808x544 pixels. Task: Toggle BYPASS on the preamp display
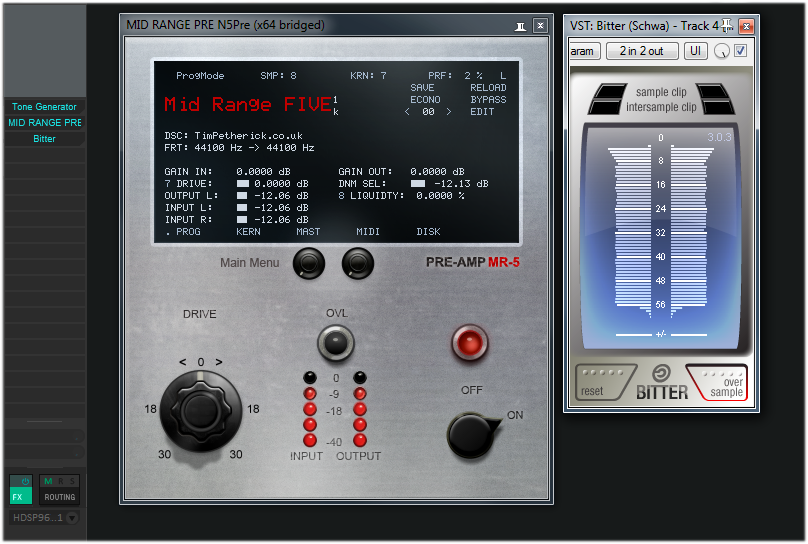[x=488, y=99]
